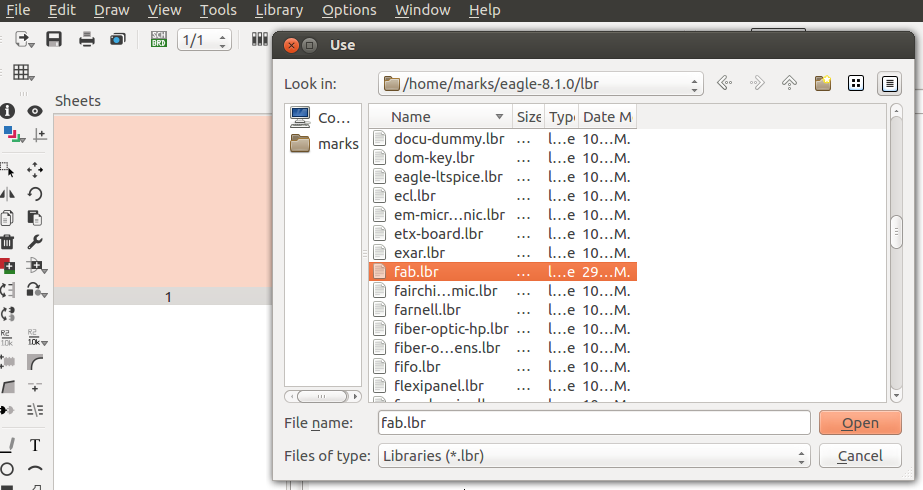Screen dimensions: 923x490
Task: Select marks folder in the dialog sidebar
Action: [x=323, y=143]
